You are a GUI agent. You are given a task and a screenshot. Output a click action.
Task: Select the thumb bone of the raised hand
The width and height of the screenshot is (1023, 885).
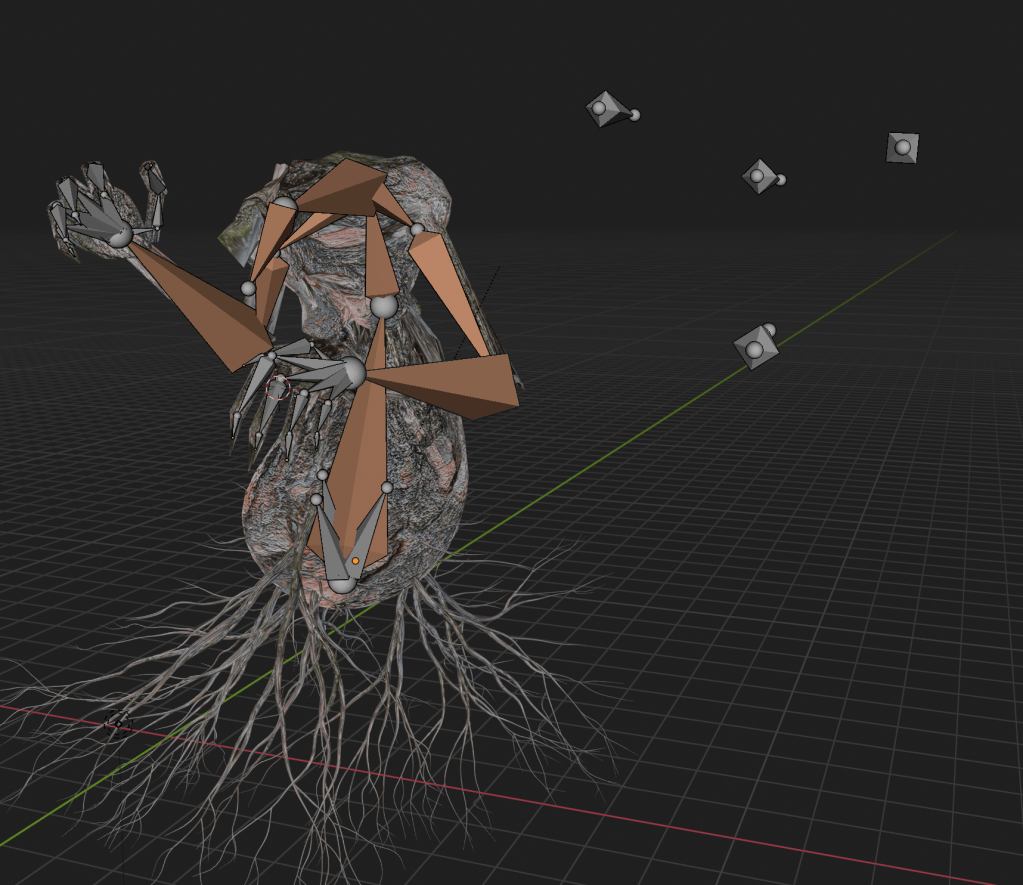click(155, 190)
